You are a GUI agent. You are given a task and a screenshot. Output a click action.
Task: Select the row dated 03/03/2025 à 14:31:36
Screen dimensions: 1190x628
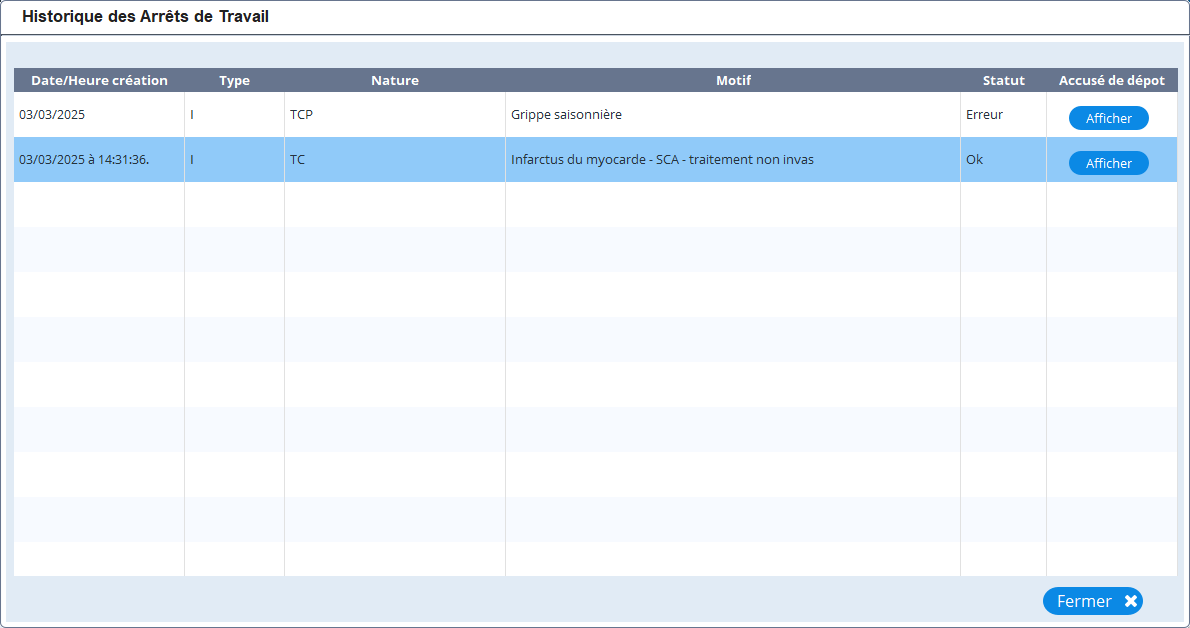tap(84, 160)
